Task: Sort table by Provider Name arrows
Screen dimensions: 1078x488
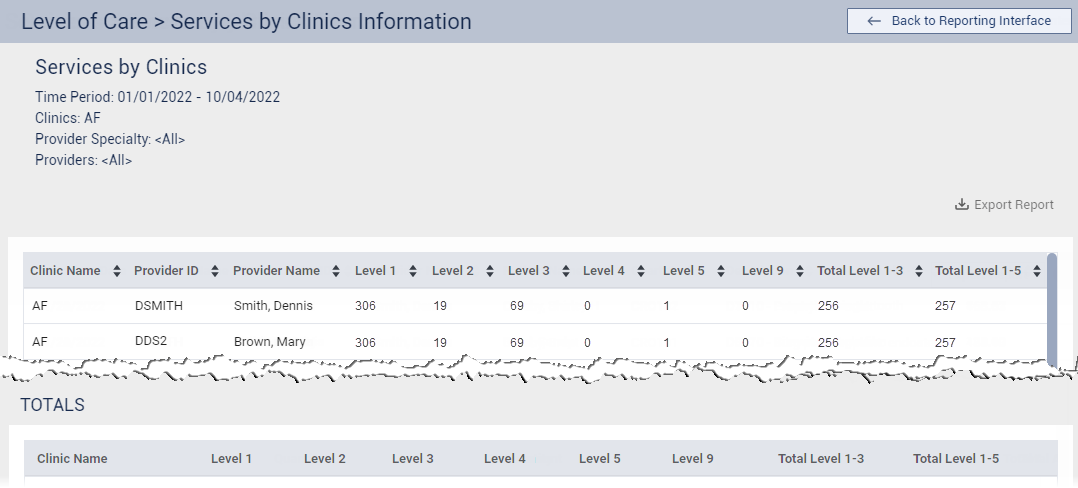Action: (x=337, y=271)
